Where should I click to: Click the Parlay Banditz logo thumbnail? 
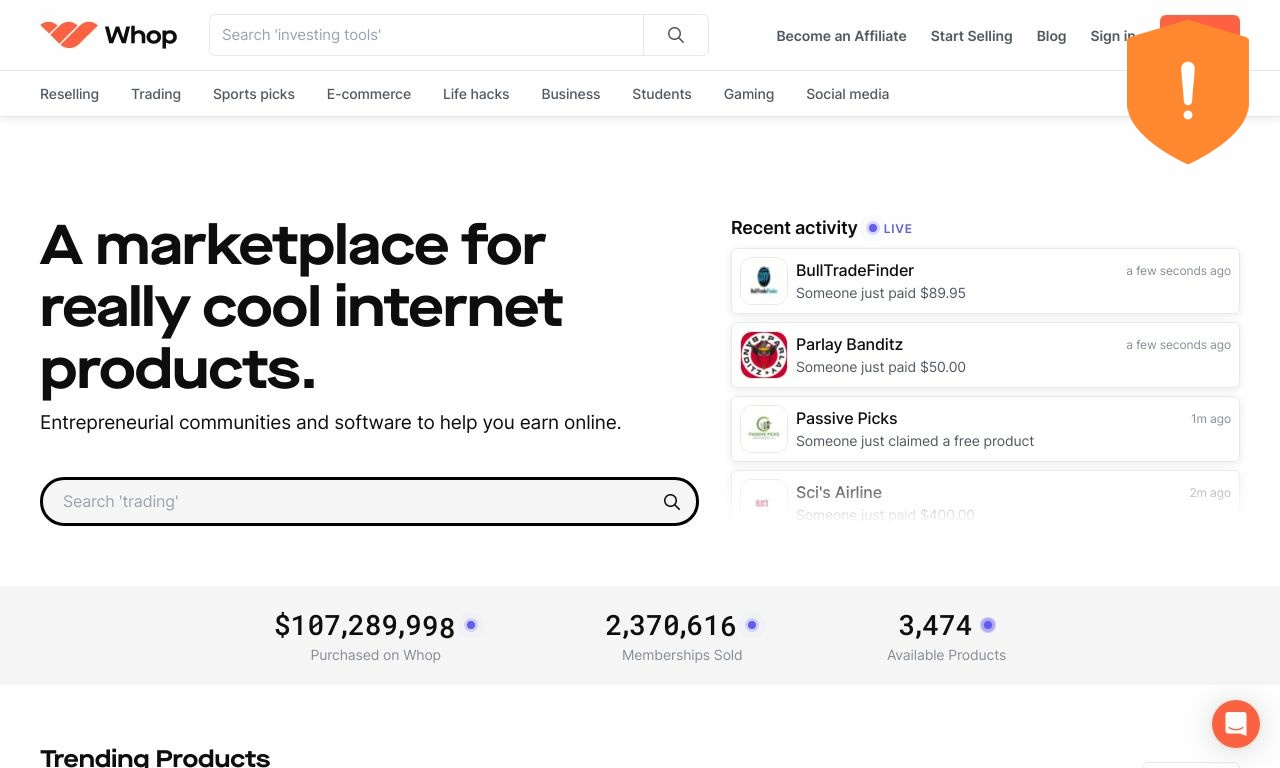click(764, 355)
